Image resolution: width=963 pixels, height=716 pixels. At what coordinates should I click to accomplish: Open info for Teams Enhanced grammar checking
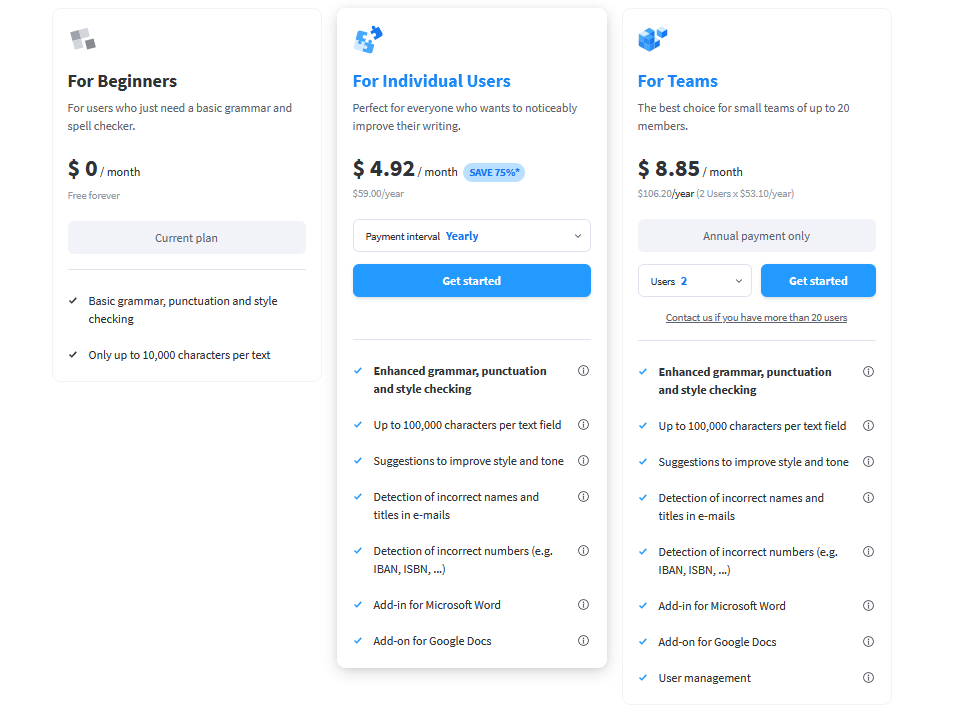point(868,372)
